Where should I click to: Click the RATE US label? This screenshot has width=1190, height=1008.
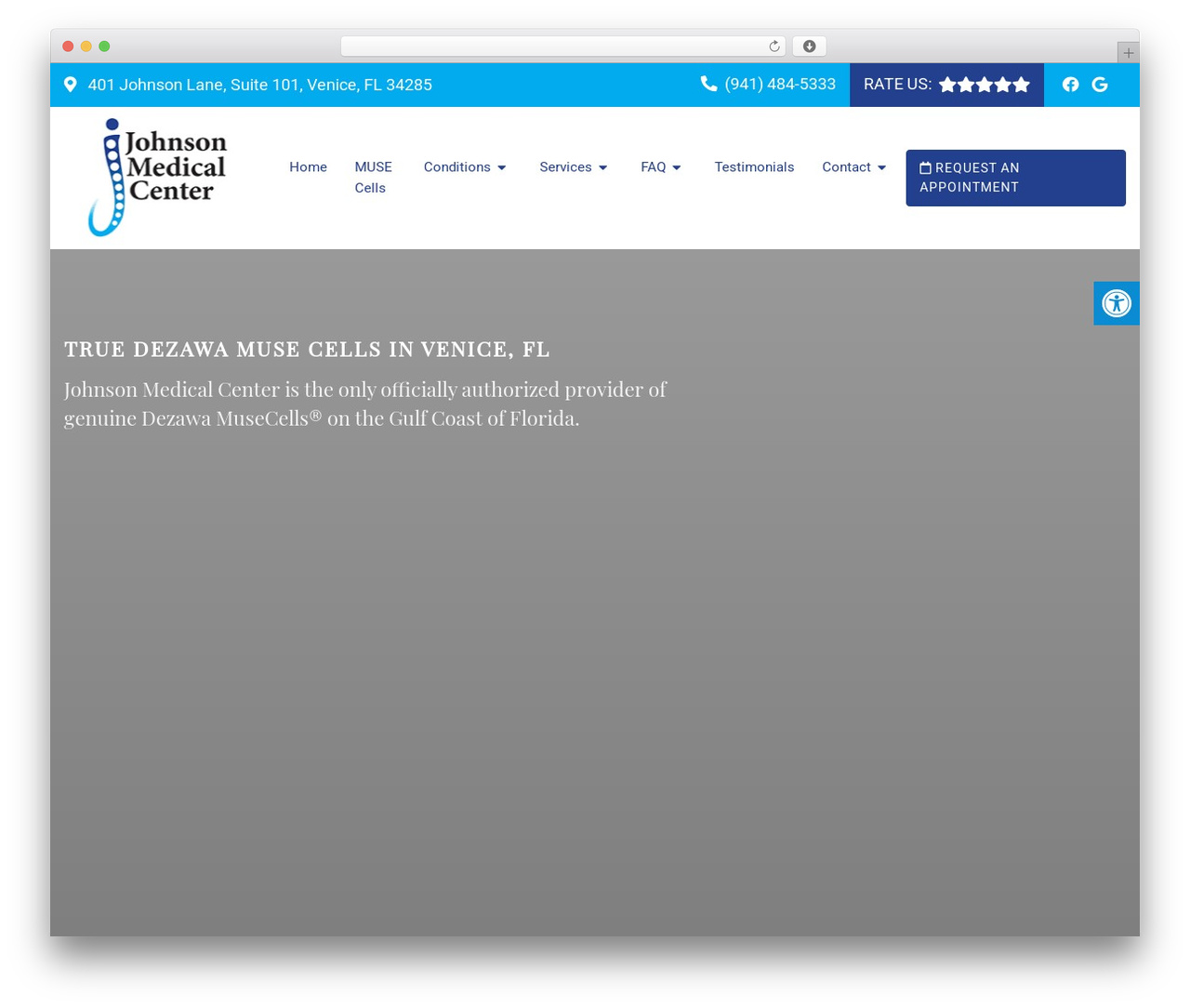(x=897, y=85)
